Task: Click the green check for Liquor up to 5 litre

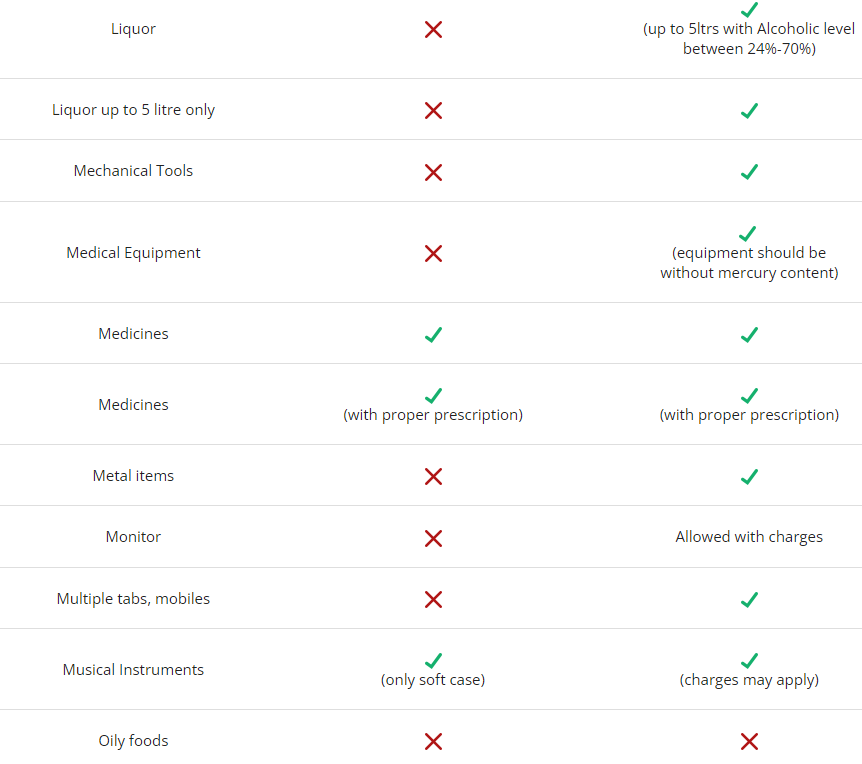Action: coord(749,111)
